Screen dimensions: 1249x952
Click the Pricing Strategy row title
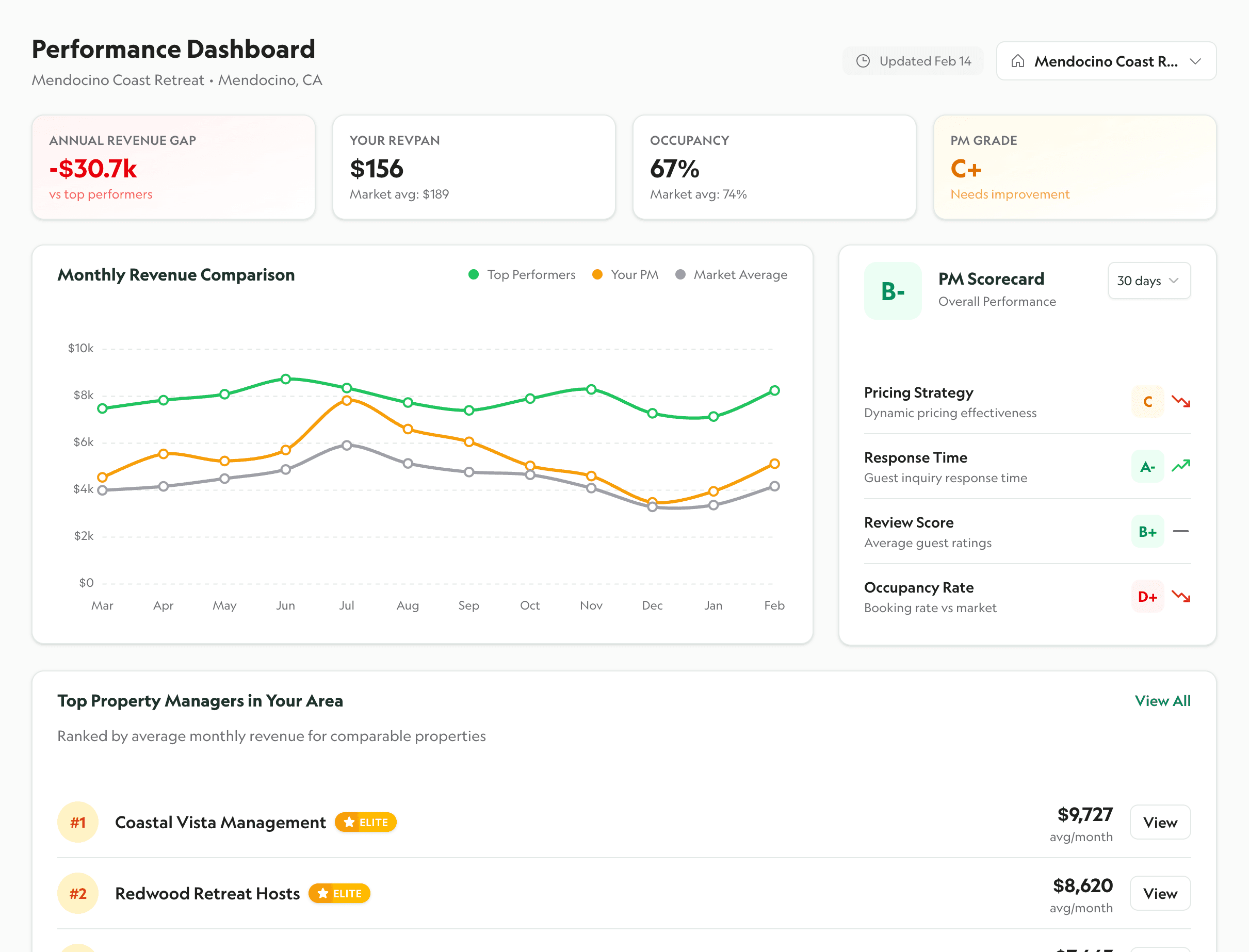(918, 392)
